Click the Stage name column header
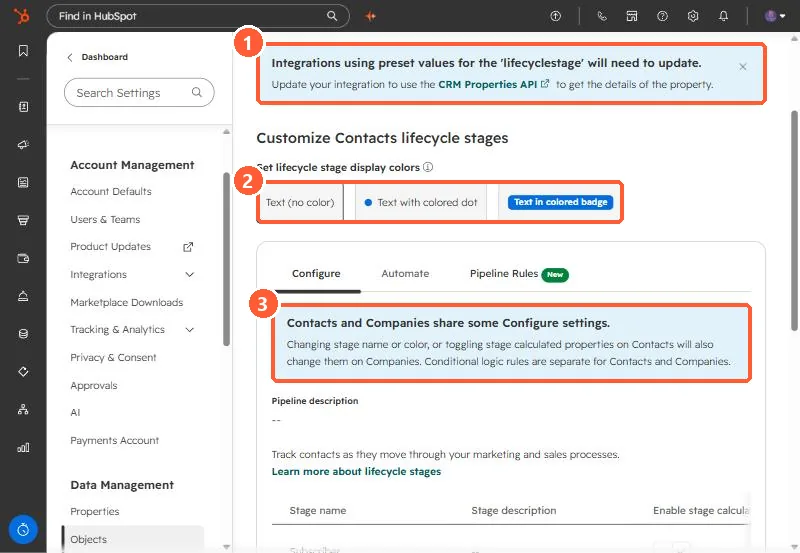The image size is (800, 553). [x=318, y=511]
